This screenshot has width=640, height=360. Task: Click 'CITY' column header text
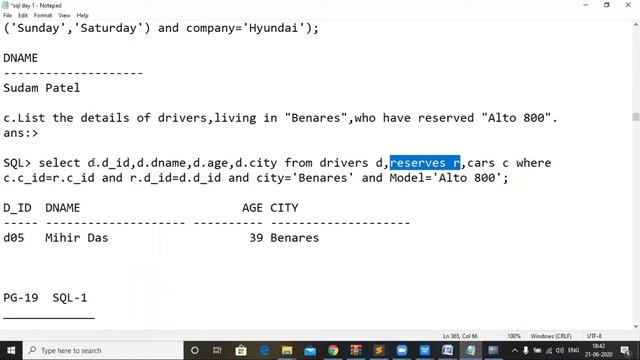point(284,208)
